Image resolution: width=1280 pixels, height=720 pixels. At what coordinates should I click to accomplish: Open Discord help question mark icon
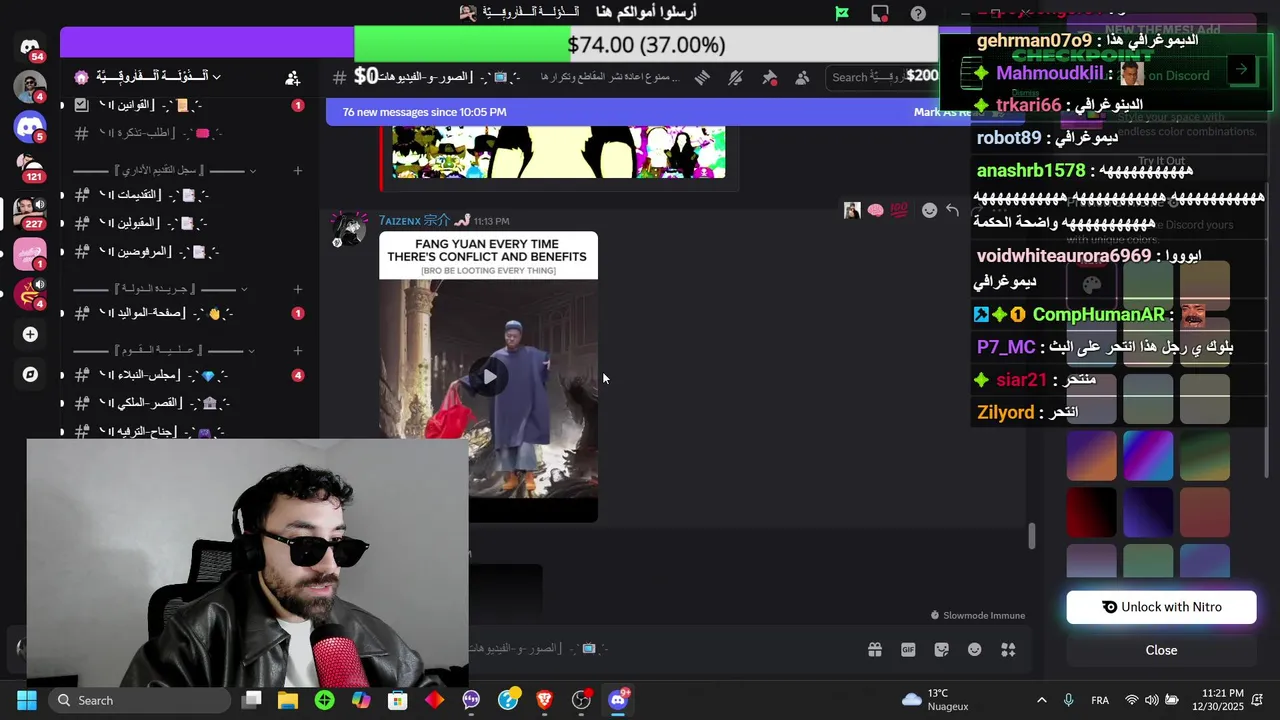pyautogui.click(x=918, y=14)
